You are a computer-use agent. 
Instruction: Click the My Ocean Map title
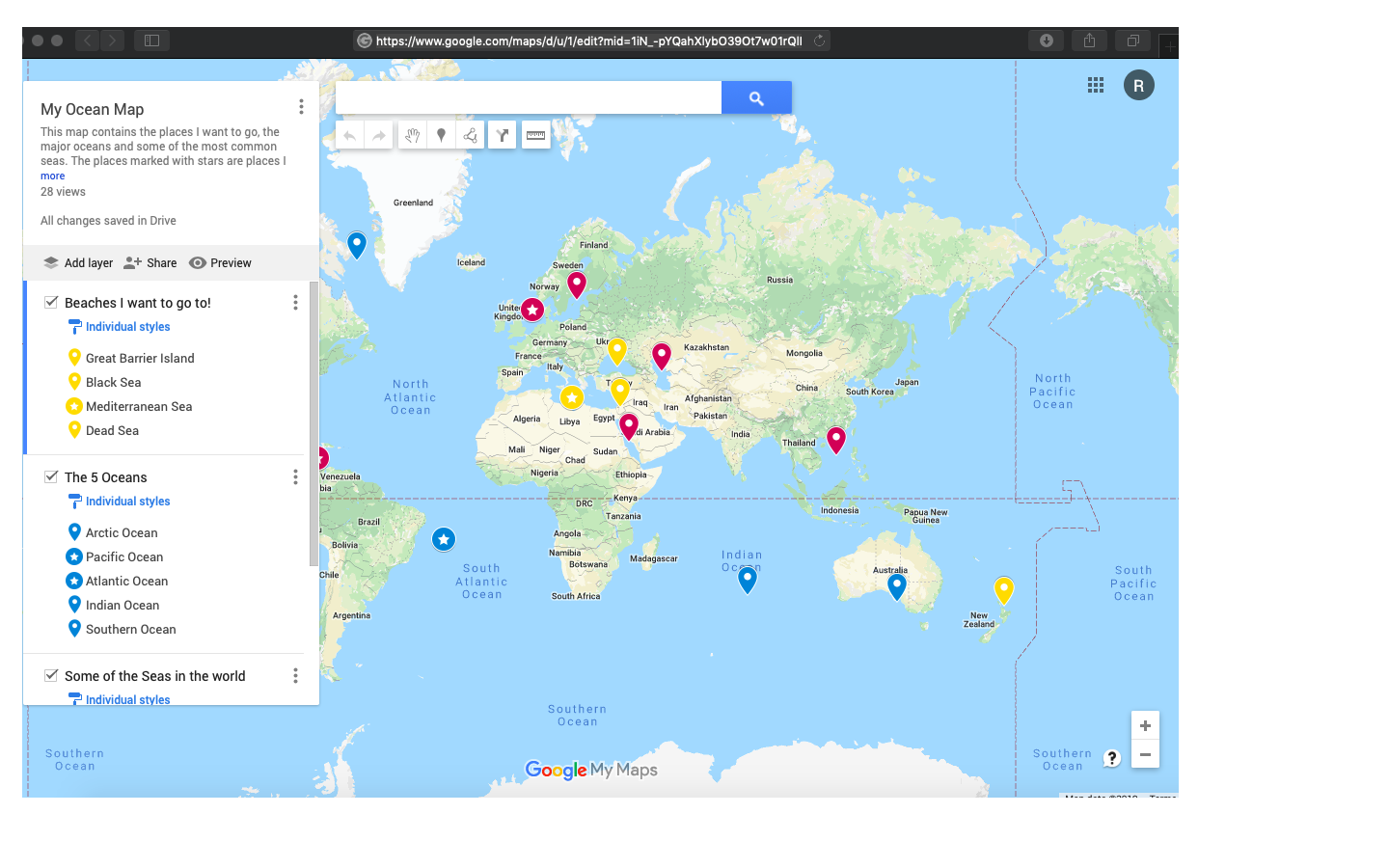click(93, 109)
